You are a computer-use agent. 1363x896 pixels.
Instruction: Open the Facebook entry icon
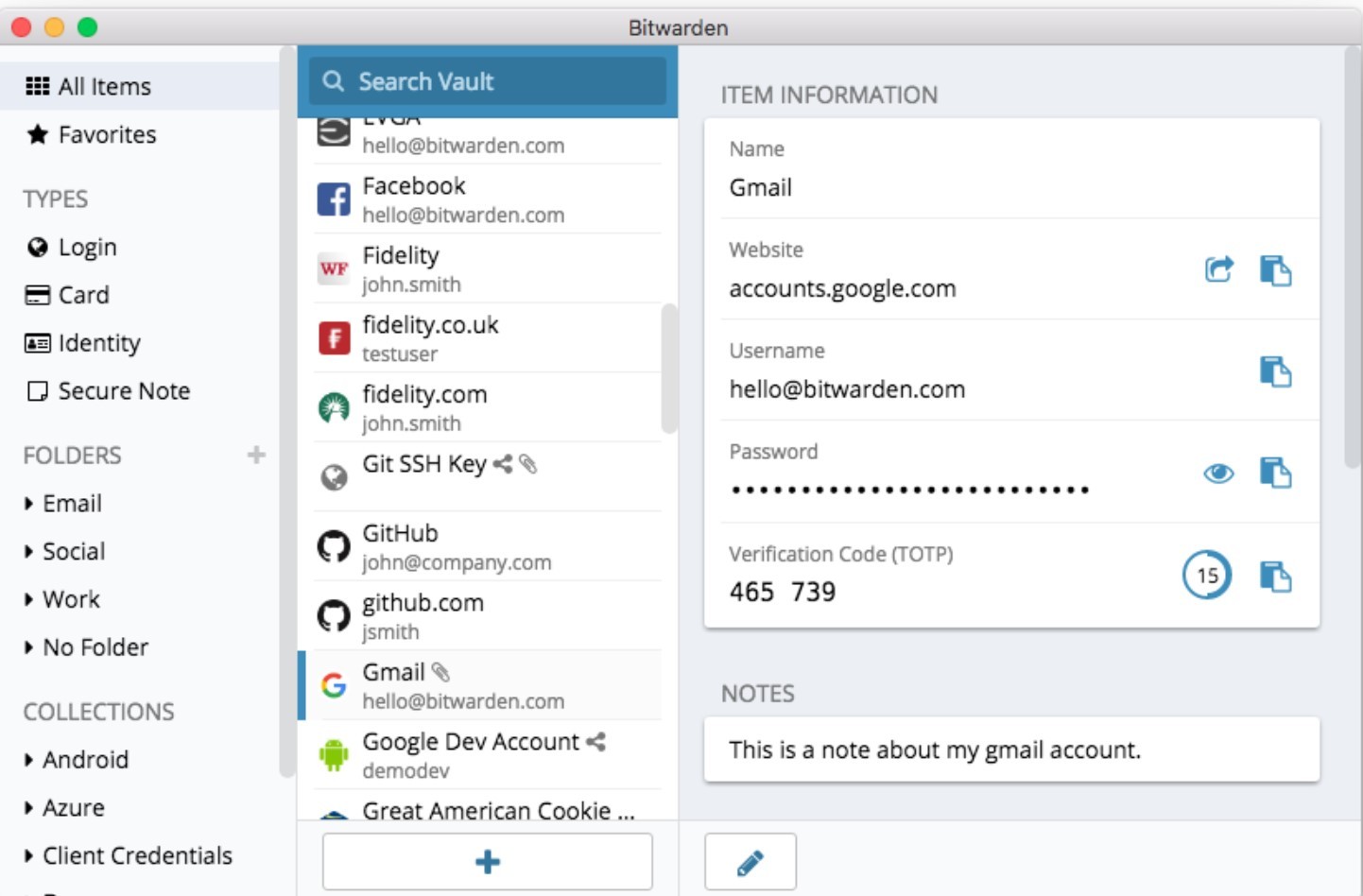coord(334,199)
